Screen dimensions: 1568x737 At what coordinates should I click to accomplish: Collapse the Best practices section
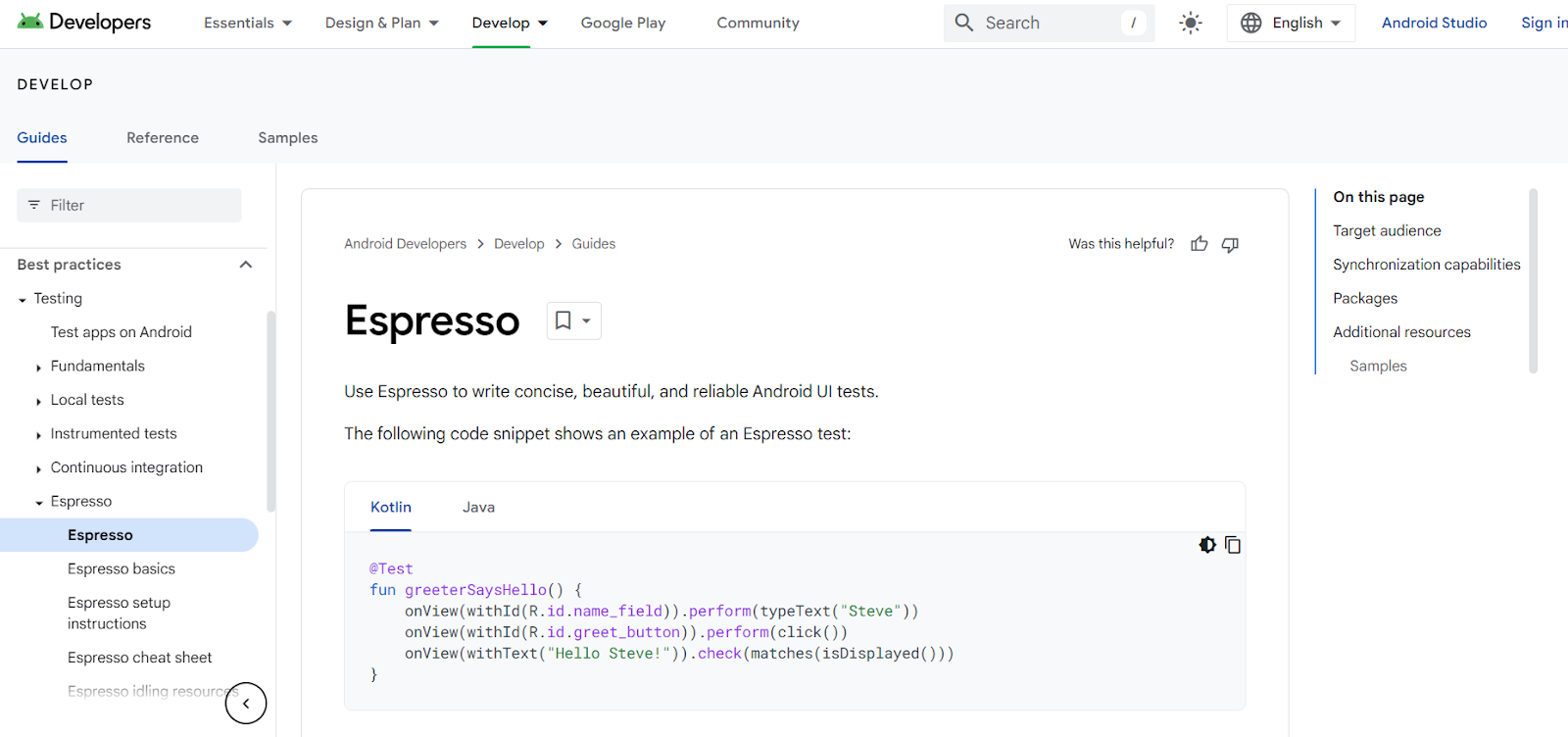click(x=246, y=265)
